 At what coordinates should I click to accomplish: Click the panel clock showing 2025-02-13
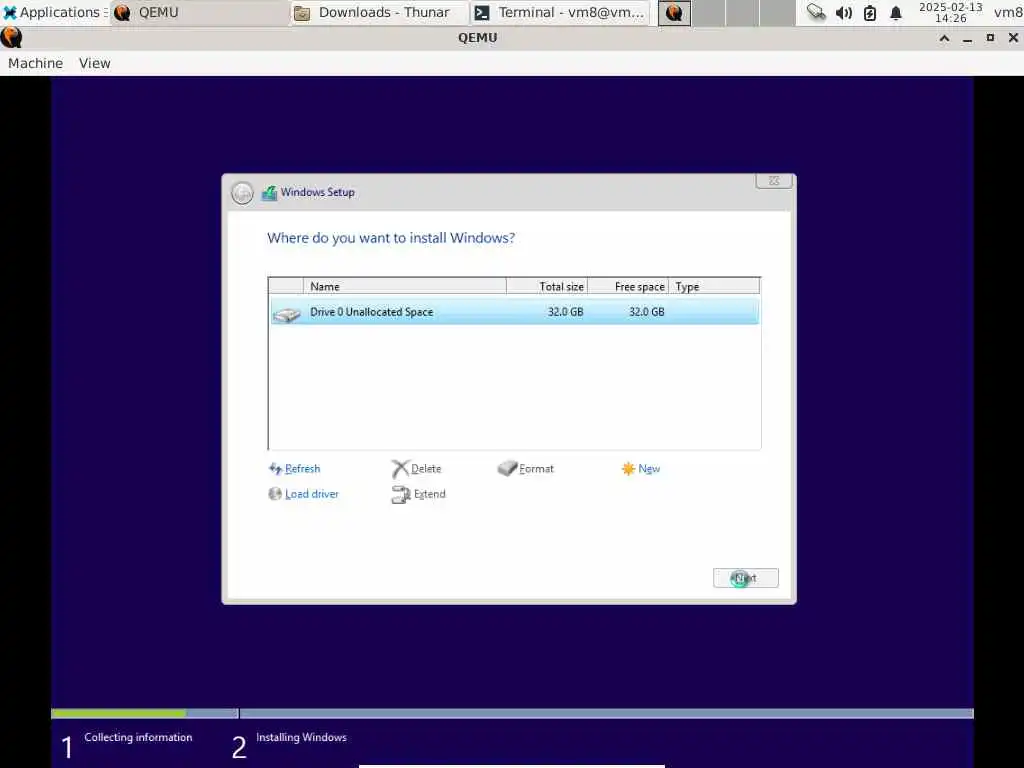pos(950,12)
